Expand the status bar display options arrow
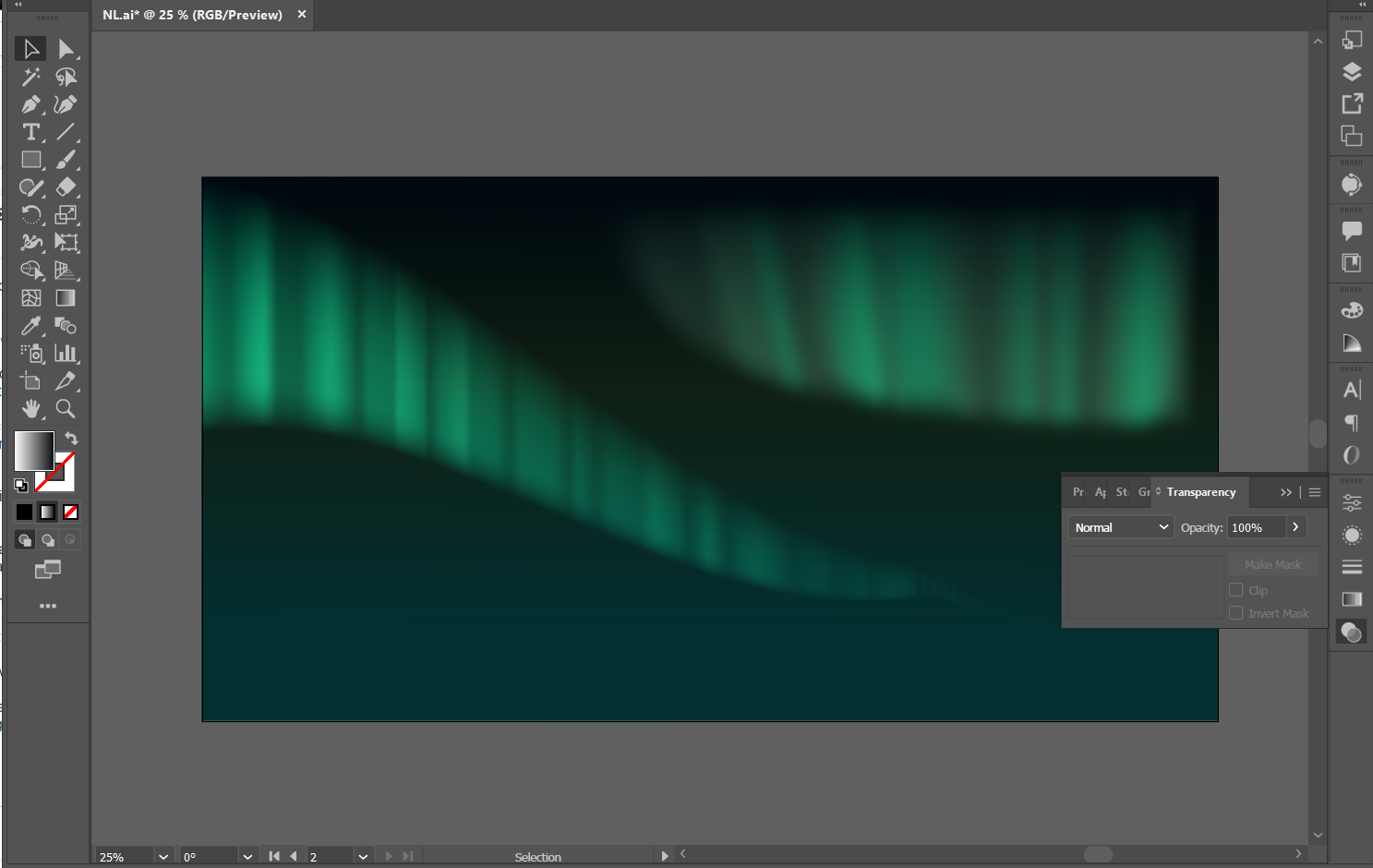 (665, 856)
